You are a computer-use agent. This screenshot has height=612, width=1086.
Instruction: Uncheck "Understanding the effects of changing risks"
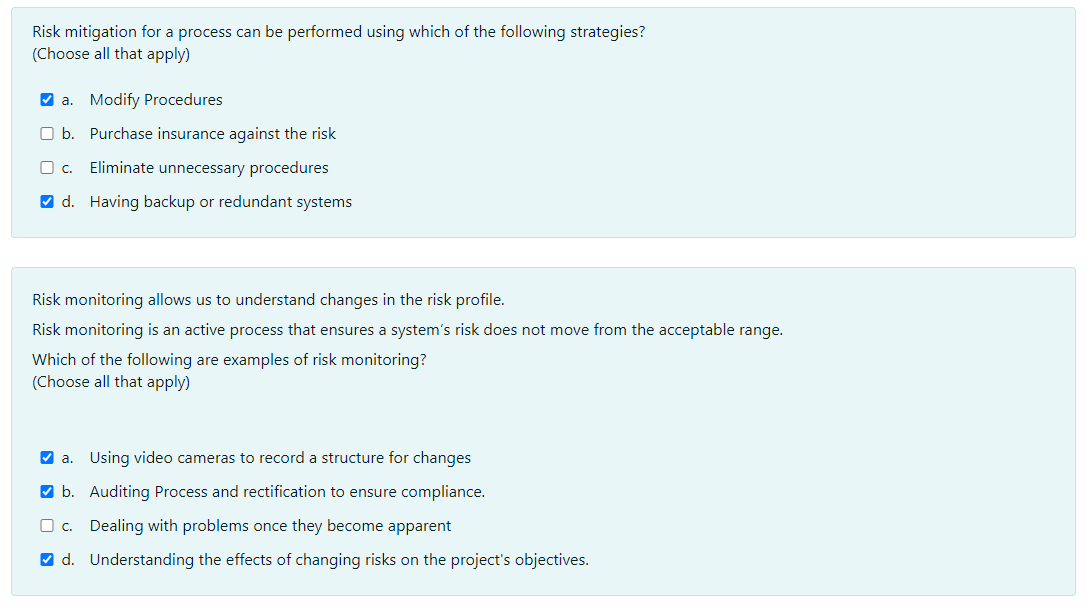click(x=46, y=559)
